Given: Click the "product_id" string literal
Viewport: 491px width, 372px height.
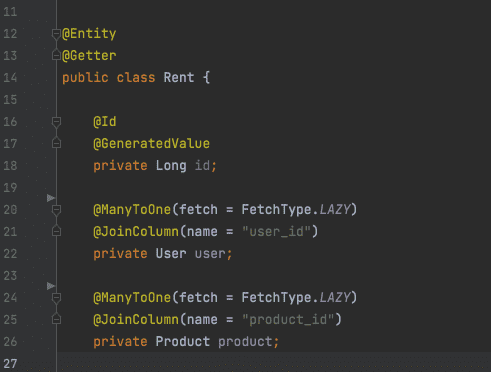Looking at the screenshot, I should [x=288, y=320].
